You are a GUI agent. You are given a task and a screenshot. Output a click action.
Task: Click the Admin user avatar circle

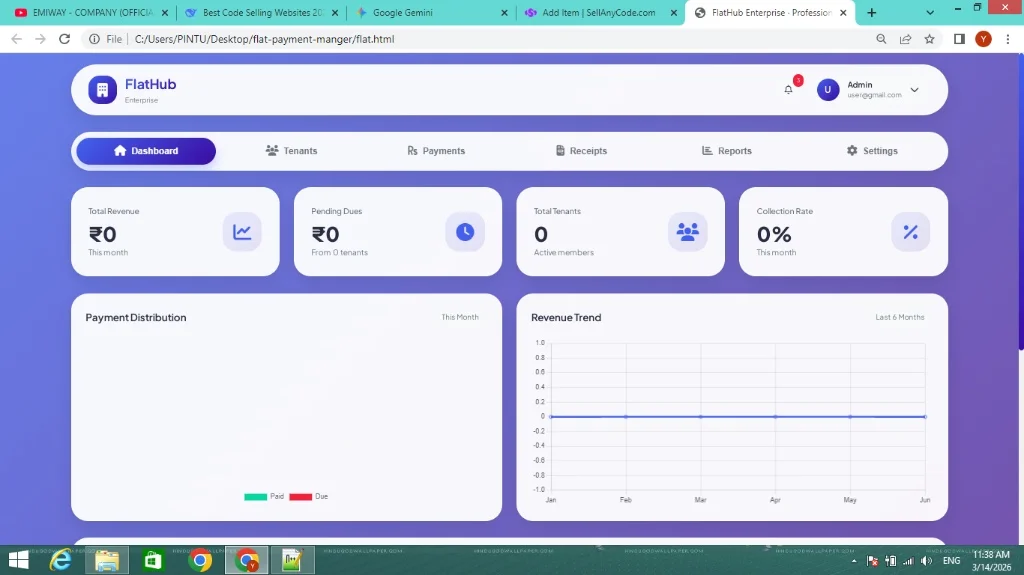[827, 90]
